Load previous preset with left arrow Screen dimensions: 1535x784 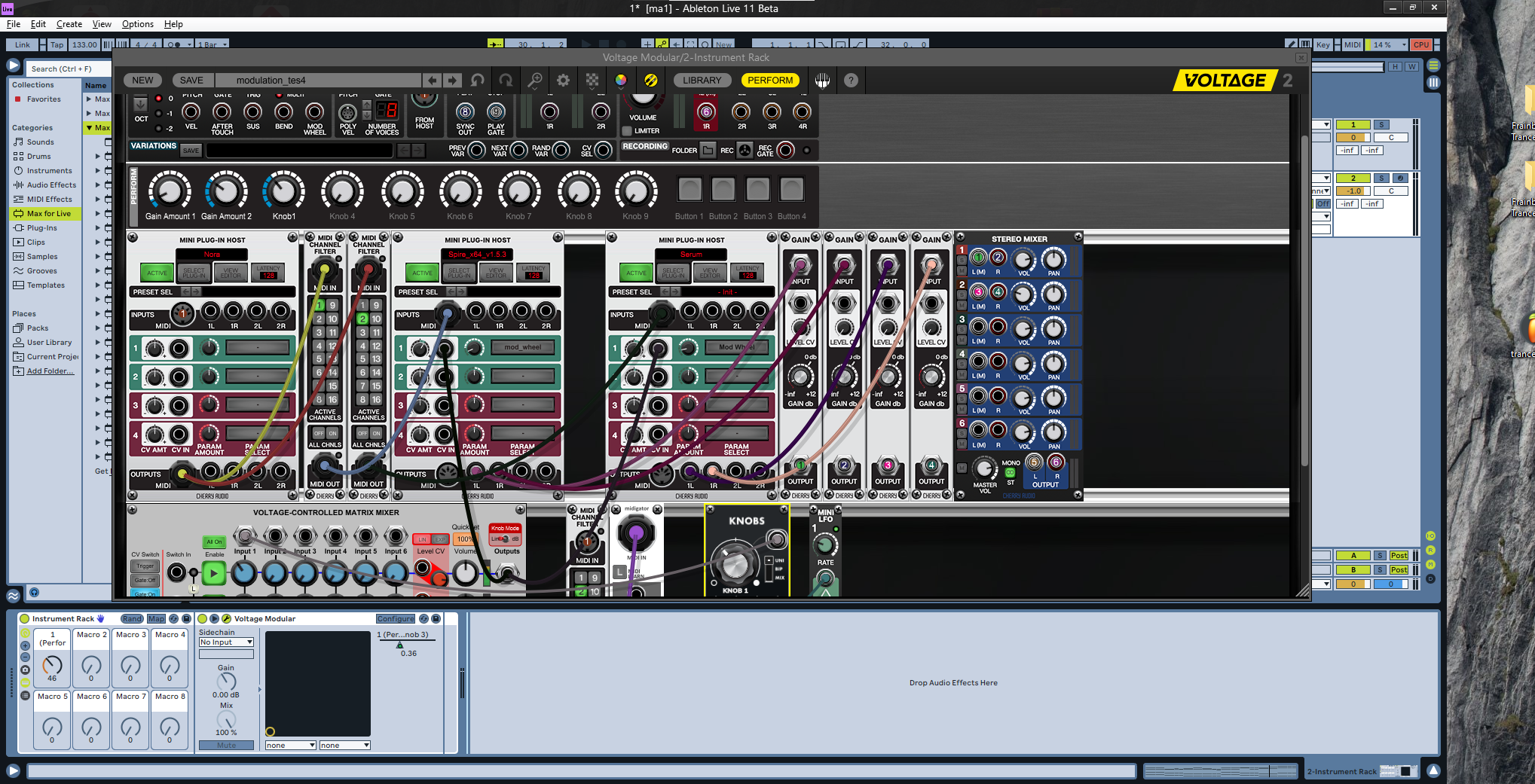click(x=432, y=80)
